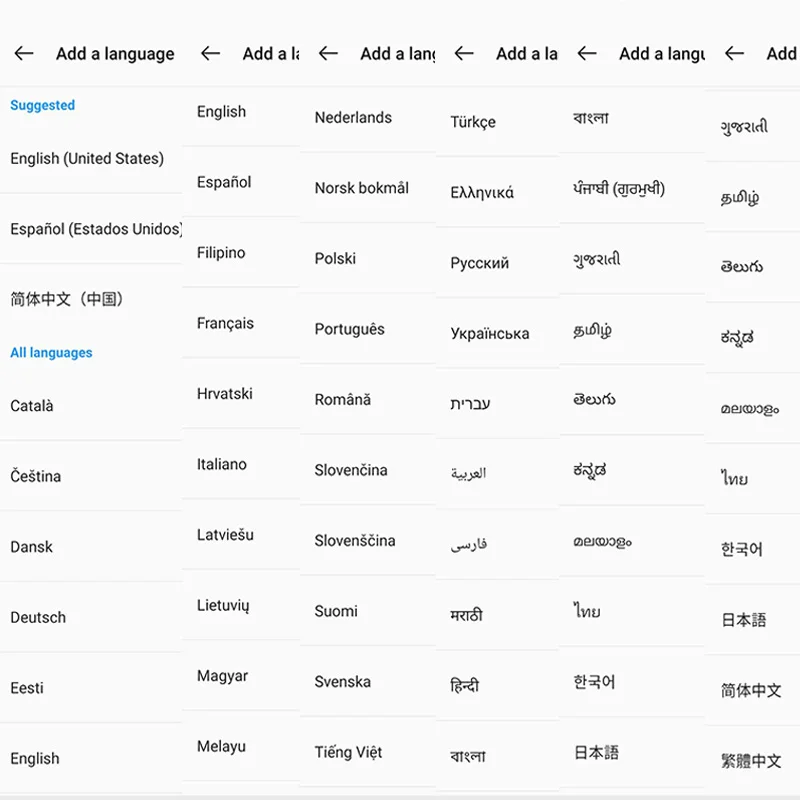This screenshot has height=800, width=800.
Task: Select the suggested English (United States) option
Action: (88, 158)
